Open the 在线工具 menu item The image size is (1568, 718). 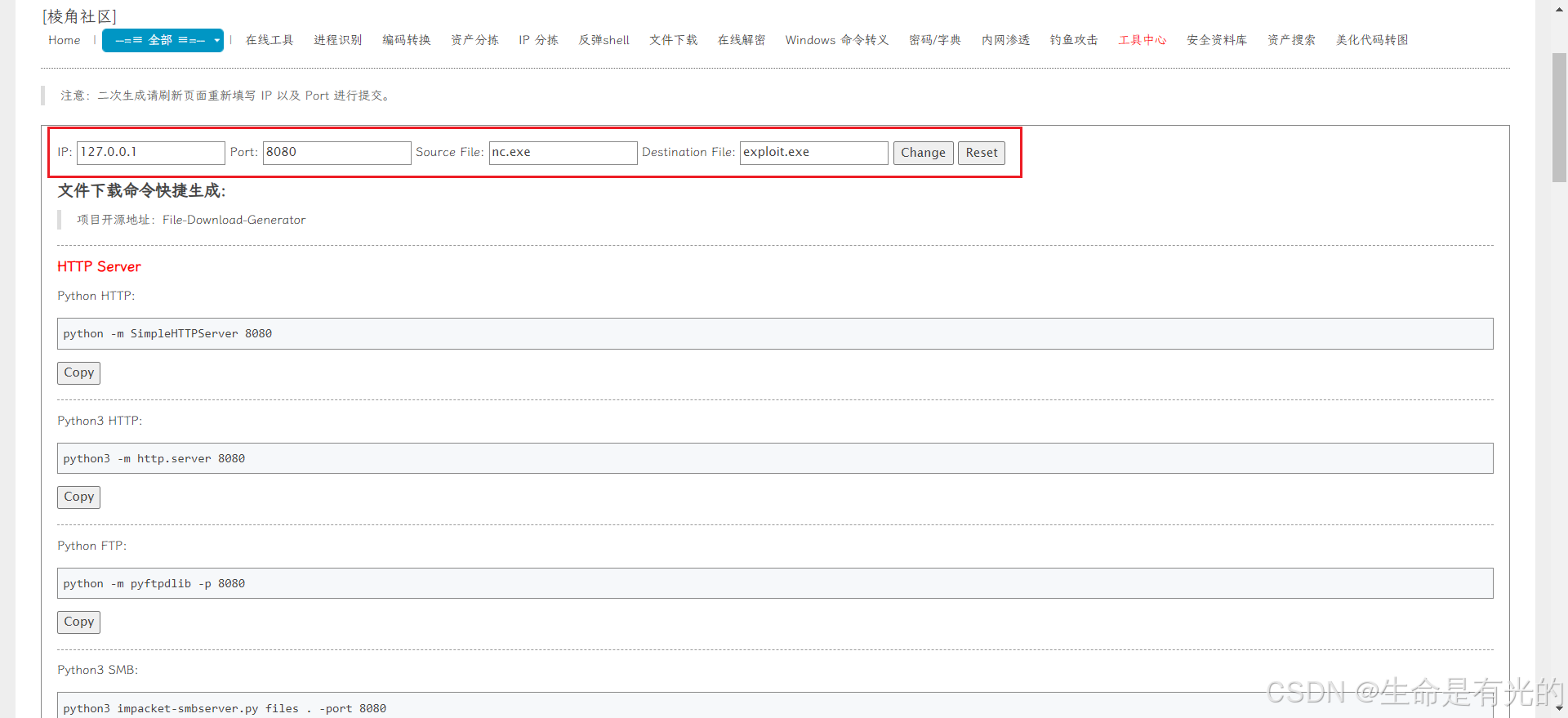269,40
